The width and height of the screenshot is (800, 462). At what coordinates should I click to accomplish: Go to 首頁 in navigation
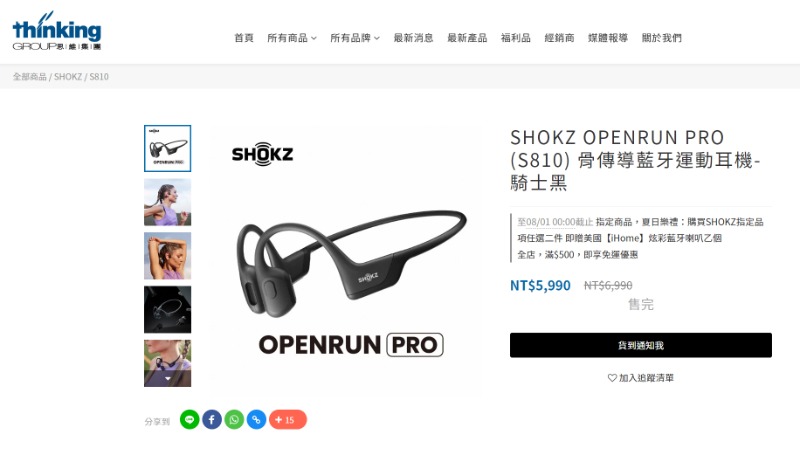click(x=243, y=38)
